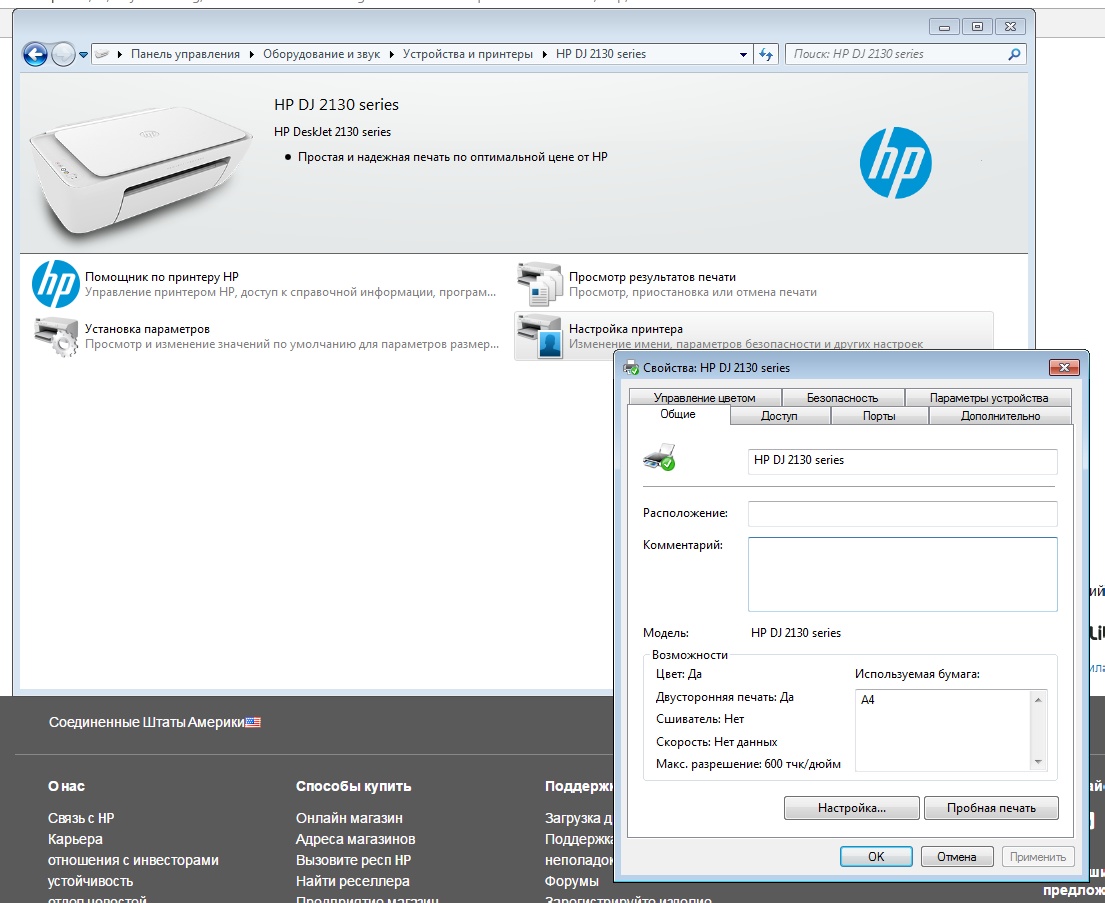Minimize the Explorer window
The height and width of the screenshot is (903, 1105).
point(944,27)
